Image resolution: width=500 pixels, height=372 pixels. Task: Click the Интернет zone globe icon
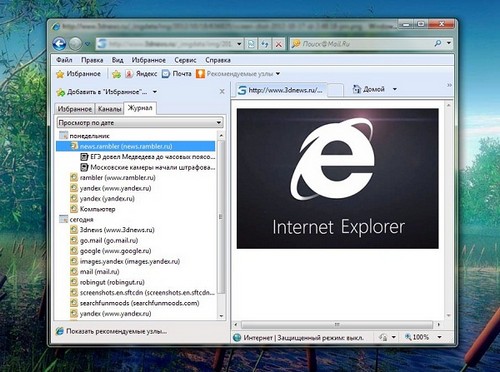coord(237,338)
